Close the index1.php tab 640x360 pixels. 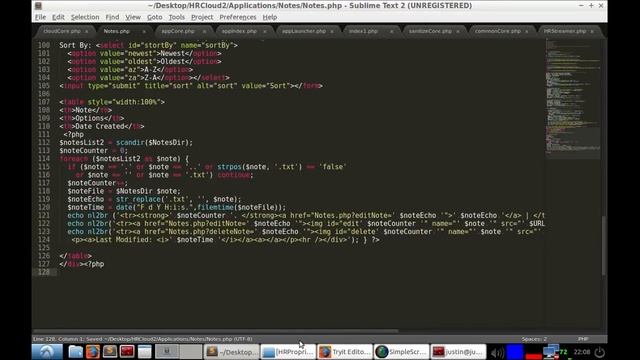391,31
